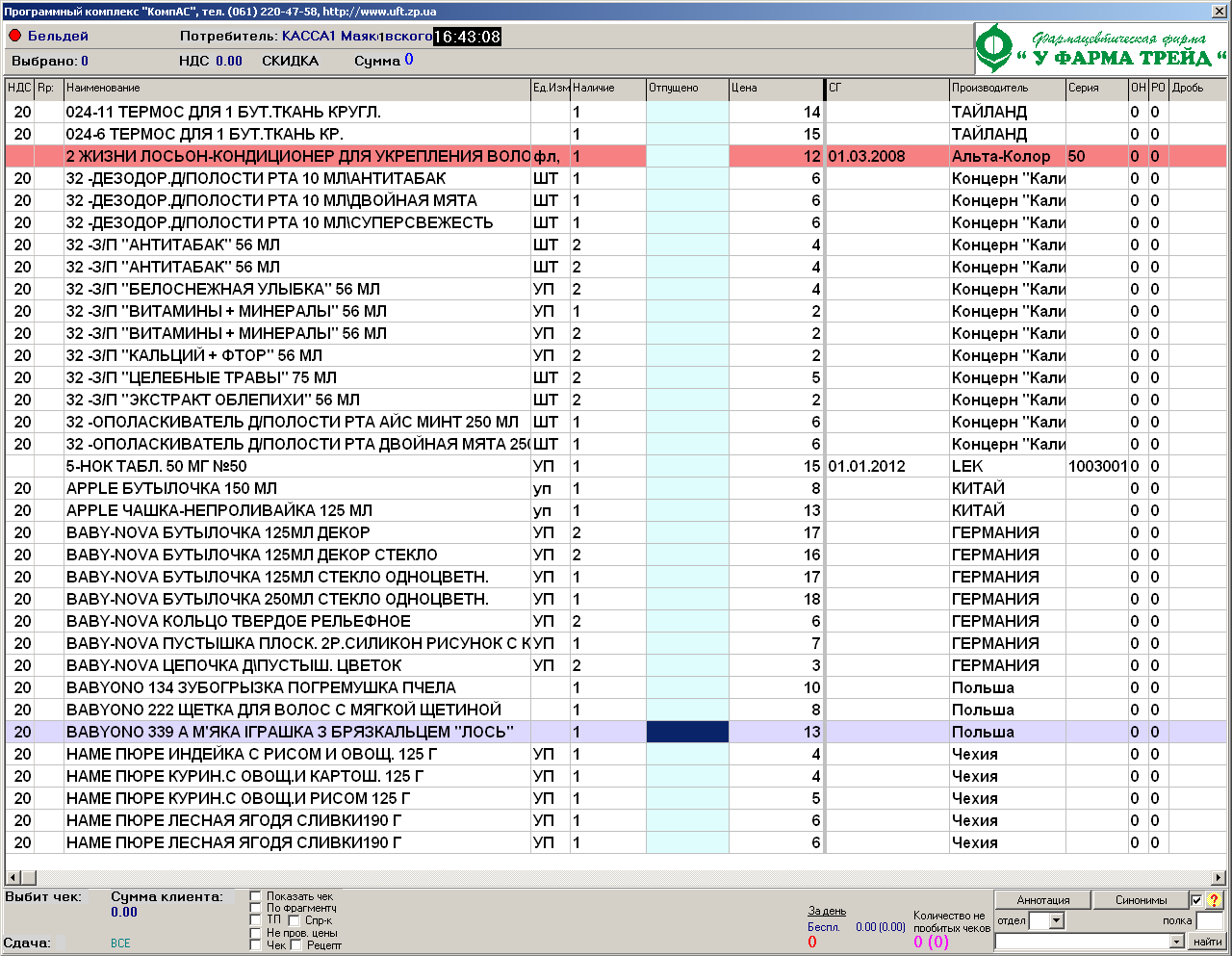The height and width of the screenshot is (956, 1232).
Task: Select row BABYONO 134 ЗУБОГРЫЗКА ПОГРЕМУШКА ПЧЕЛА
Action: tap(616, 687)
